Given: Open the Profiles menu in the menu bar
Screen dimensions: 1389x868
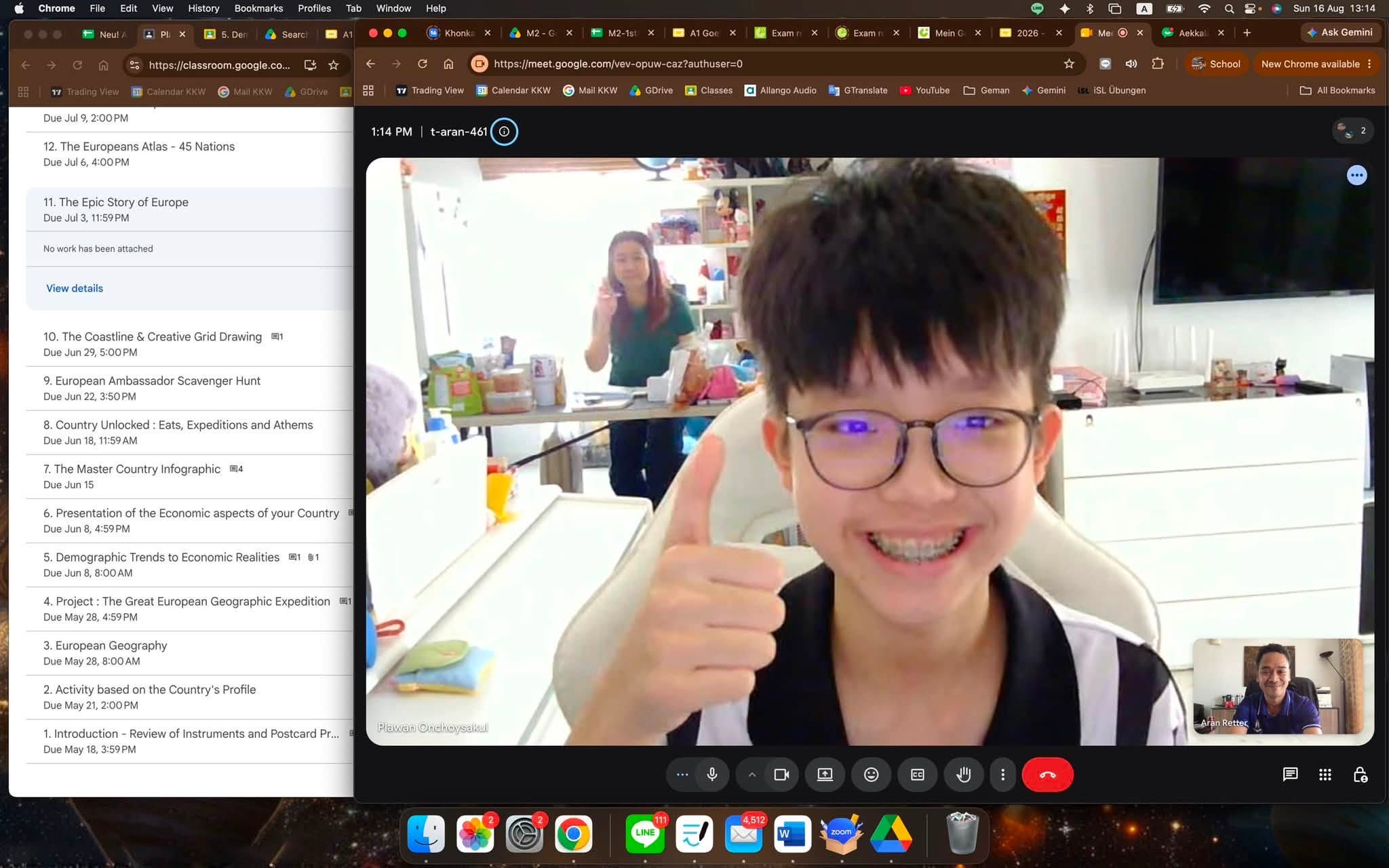Looking at the screenshot, I should click(x=314, y=8).
